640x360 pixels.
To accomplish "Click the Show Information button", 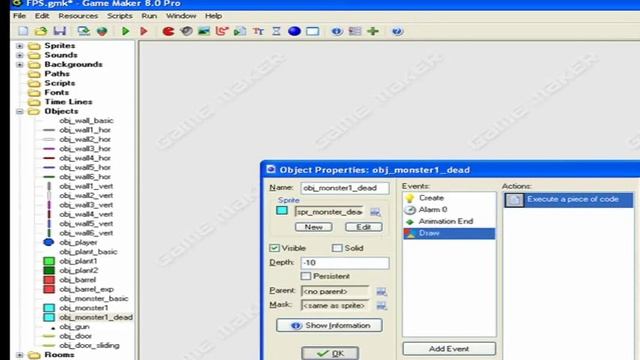I will coord(329,325).
